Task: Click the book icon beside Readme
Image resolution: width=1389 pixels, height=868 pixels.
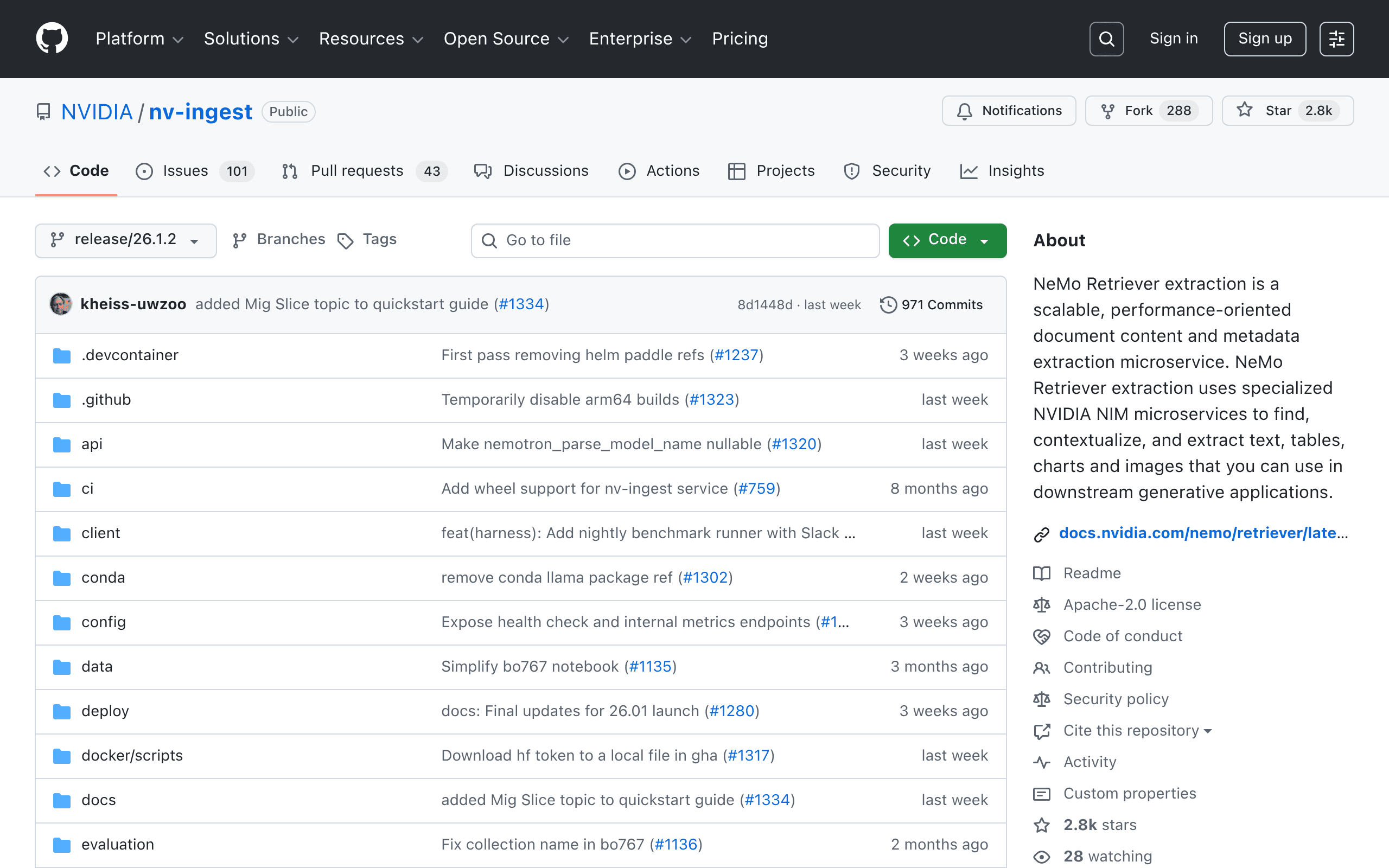Action: [1042, 573]
